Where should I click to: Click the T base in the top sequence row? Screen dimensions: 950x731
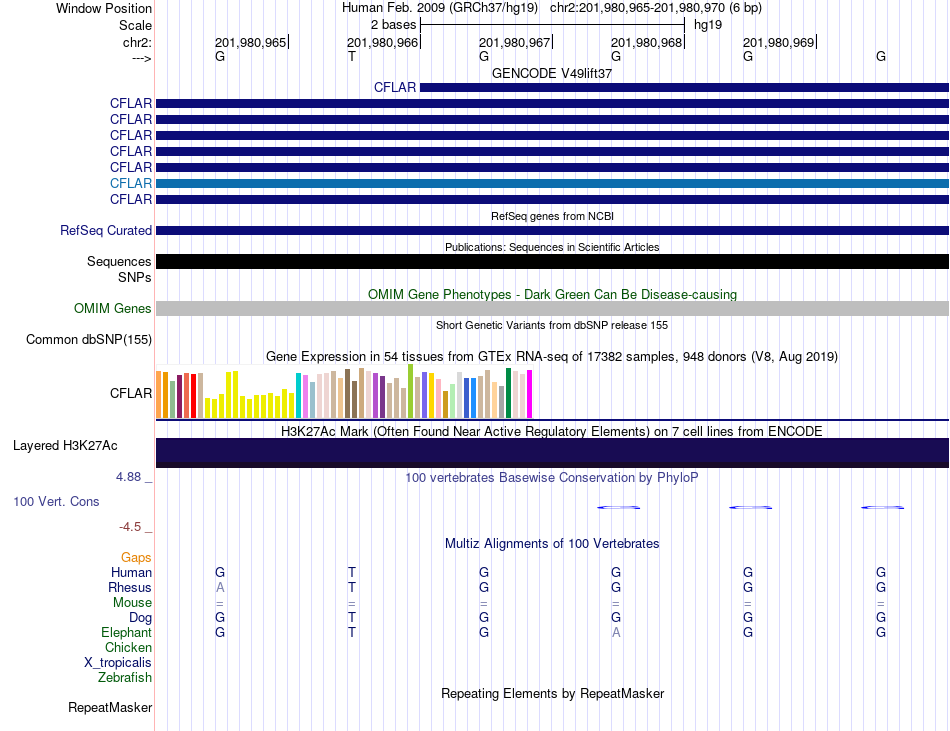(352, 56)
